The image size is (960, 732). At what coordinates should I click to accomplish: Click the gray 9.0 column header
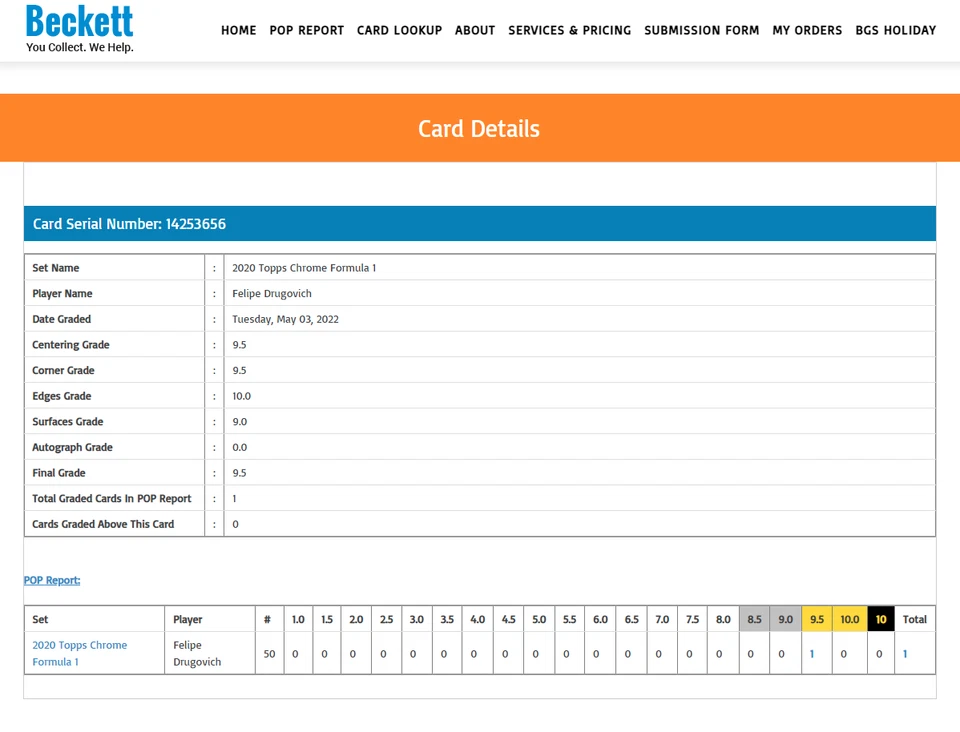(786, 619)
